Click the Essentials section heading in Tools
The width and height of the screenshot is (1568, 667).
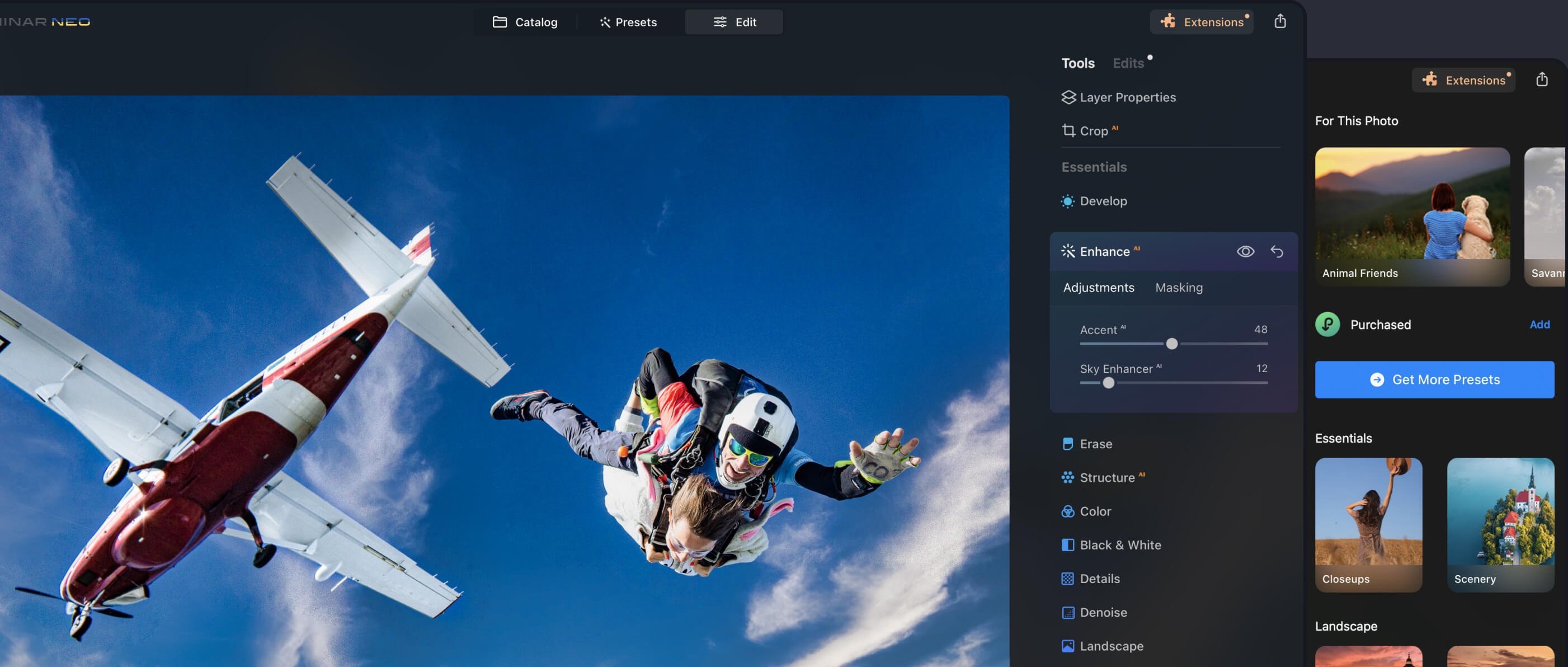pyautogui.click(x=1094, y=166)
